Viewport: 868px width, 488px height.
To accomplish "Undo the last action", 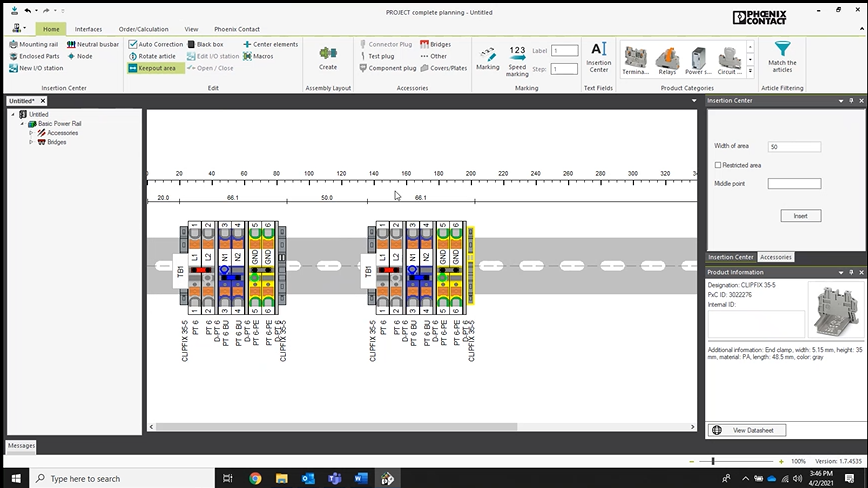I will point(28,11).
